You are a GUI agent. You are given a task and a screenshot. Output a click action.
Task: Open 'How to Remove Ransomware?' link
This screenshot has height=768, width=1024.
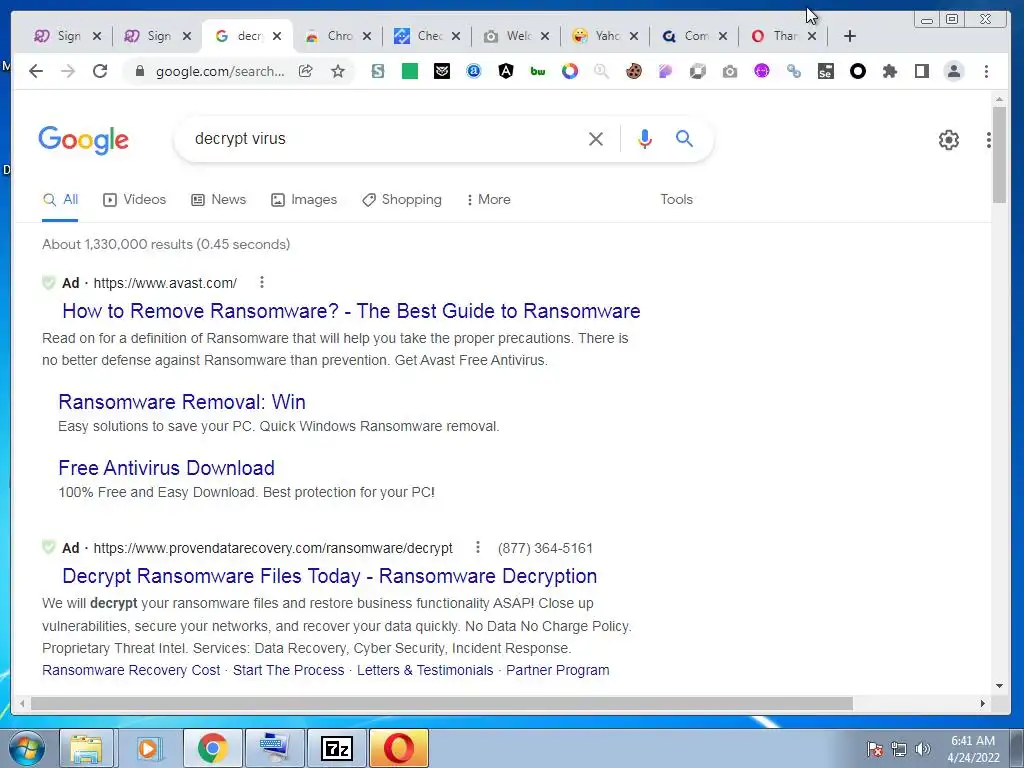[351, 311]
